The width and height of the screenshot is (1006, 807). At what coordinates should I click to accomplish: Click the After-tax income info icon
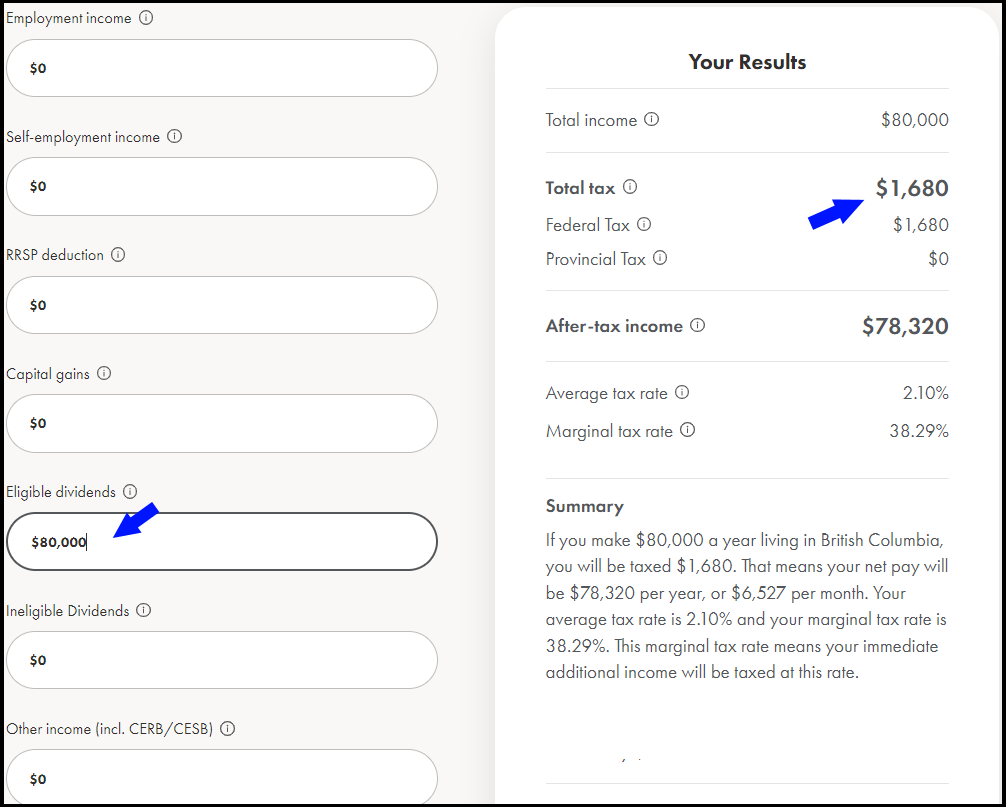click(x=697, y=324)
